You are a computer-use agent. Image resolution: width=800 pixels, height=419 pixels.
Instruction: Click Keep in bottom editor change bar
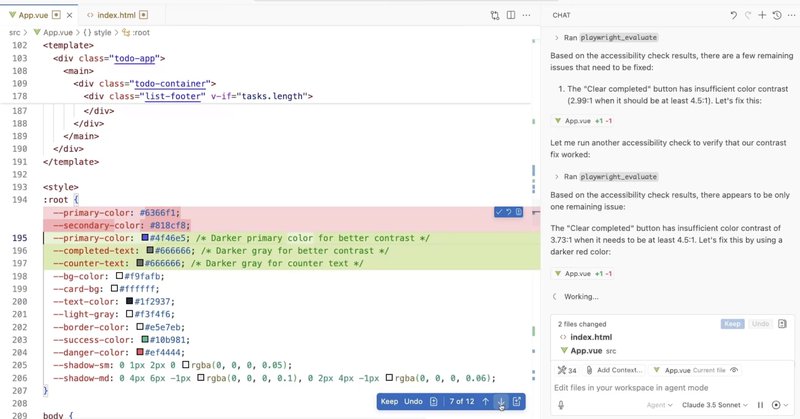[x=389, y=402]
